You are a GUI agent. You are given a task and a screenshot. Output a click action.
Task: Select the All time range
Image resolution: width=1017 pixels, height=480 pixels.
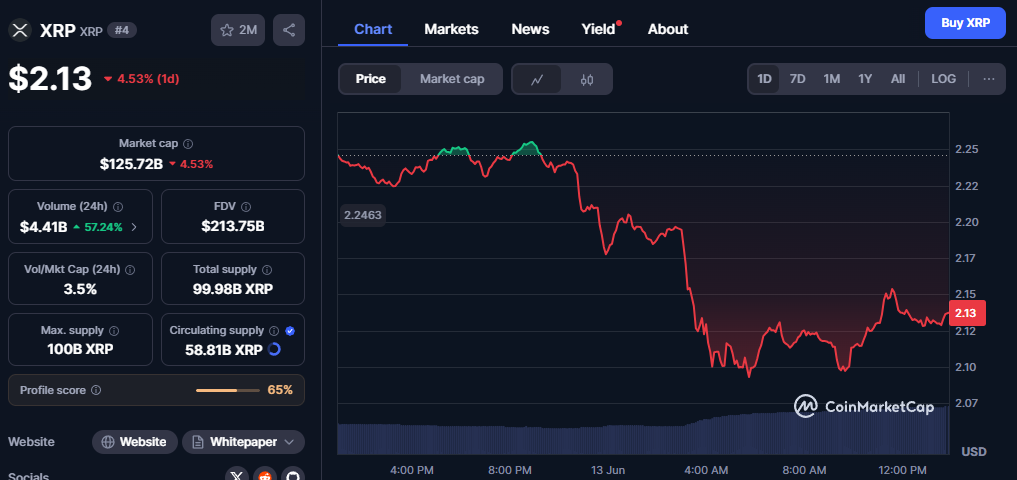tap(898, 79)
